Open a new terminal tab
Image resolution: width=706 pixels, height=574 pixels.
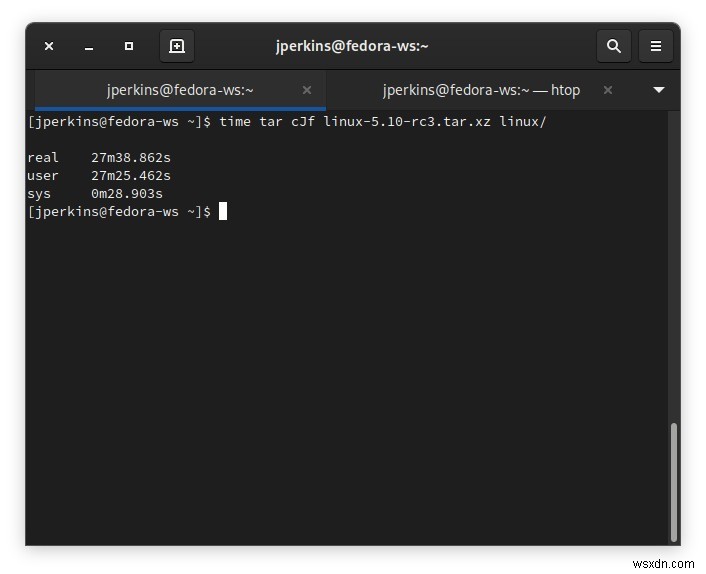tap(177, 46)
